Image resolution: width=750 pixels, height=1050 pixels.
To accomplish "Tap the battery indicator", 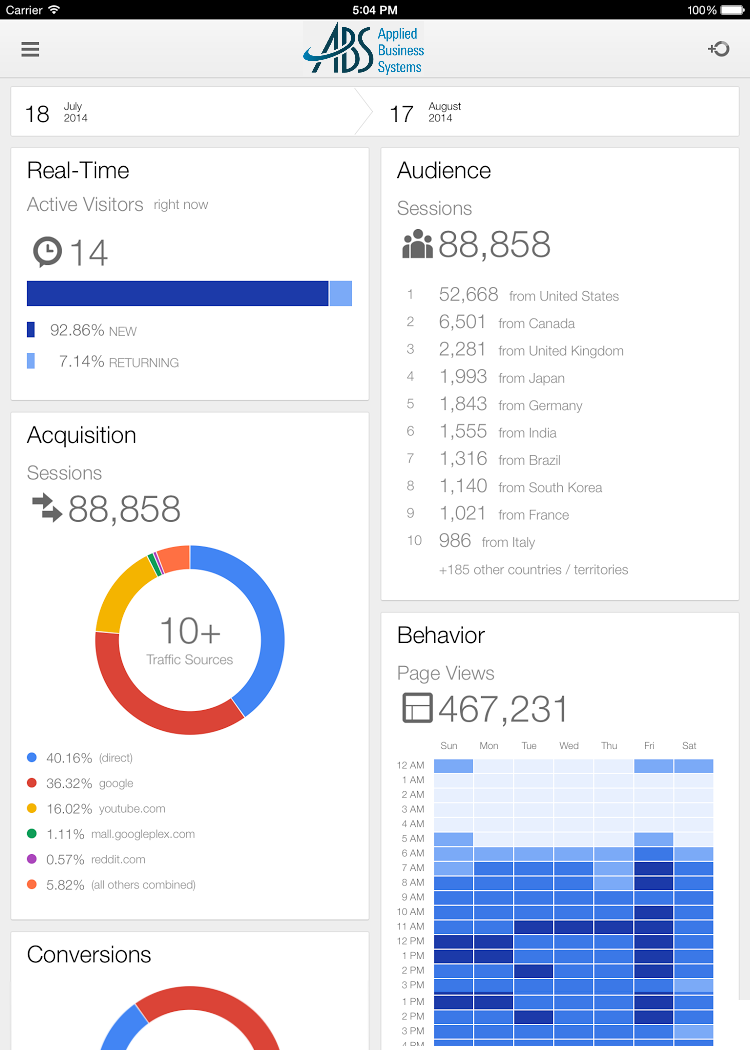I will (733, 9).
